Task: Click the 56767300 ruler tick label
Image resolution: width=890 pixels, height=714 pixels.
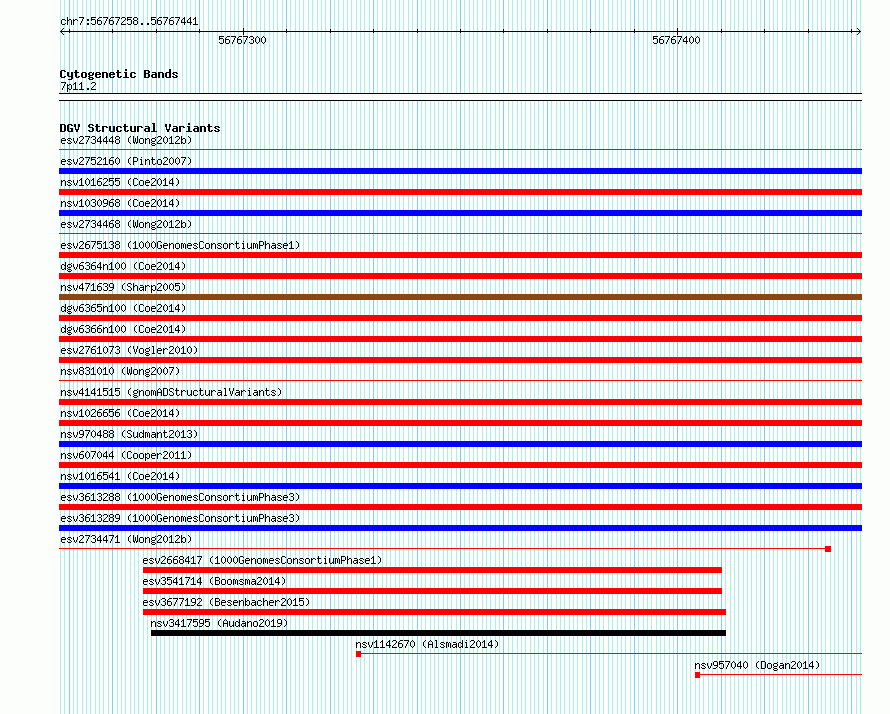Action: click(242, 40)
